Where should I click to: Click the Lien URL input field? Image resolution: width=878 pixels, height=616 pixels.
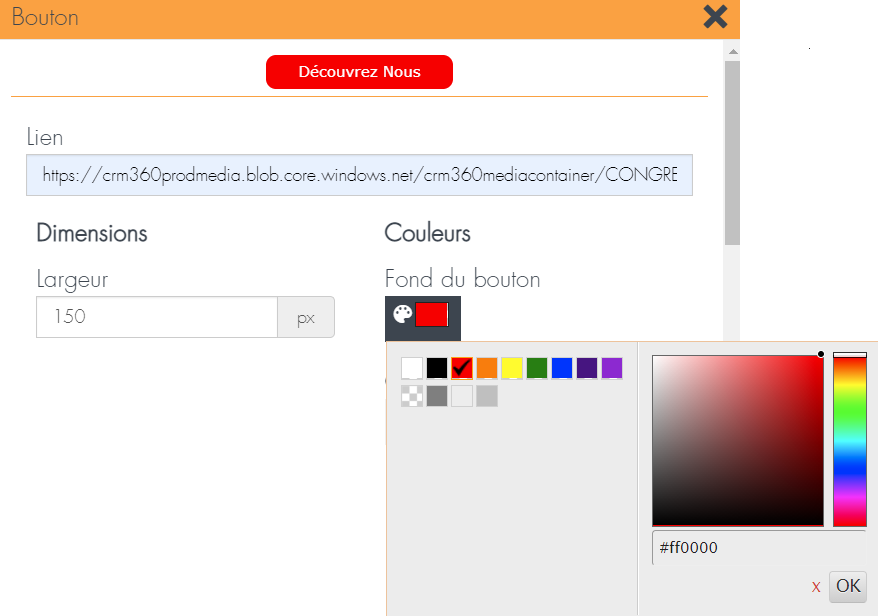(x=359, y=175)
